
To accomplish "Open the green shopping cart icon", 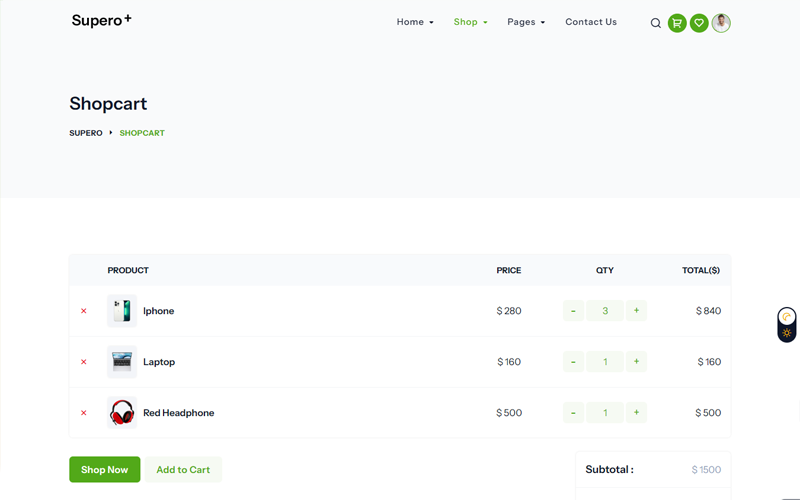I will 677,23.
